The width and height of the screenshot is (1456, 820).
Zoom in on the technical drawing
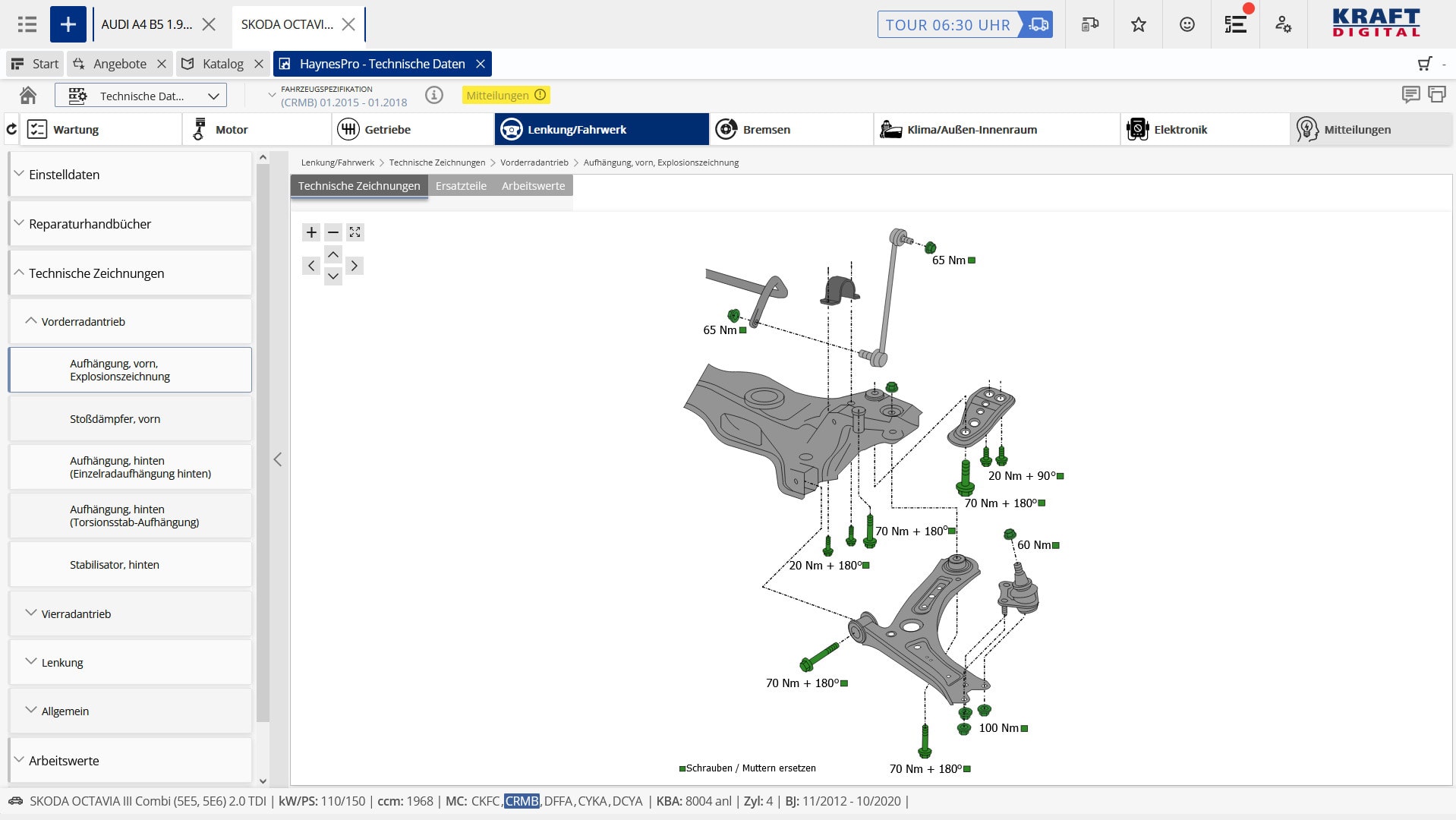tap(311, 232)
